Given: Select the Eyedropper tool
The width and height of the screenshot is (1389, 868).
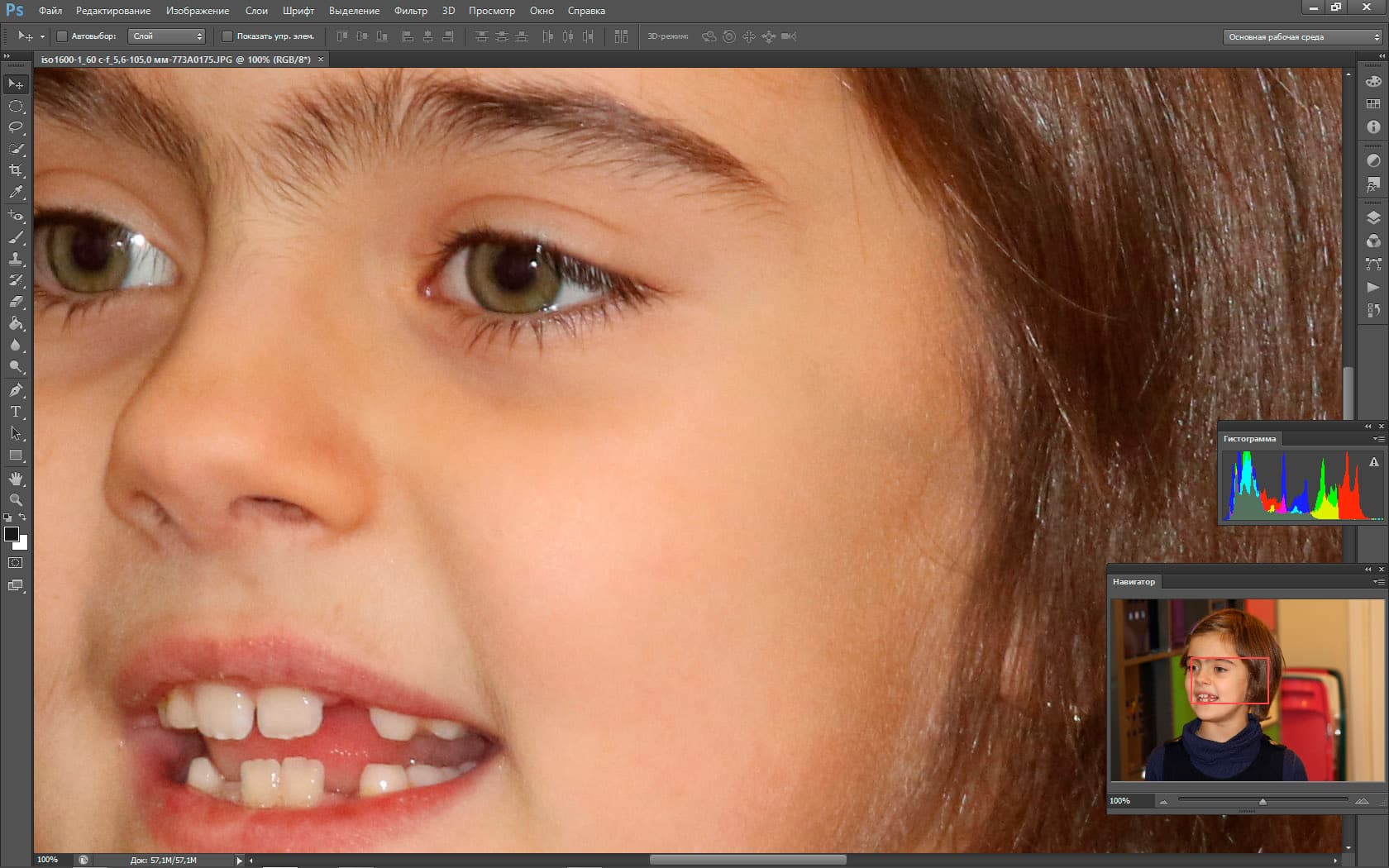Looking at the screenshot, I should 16,192.
